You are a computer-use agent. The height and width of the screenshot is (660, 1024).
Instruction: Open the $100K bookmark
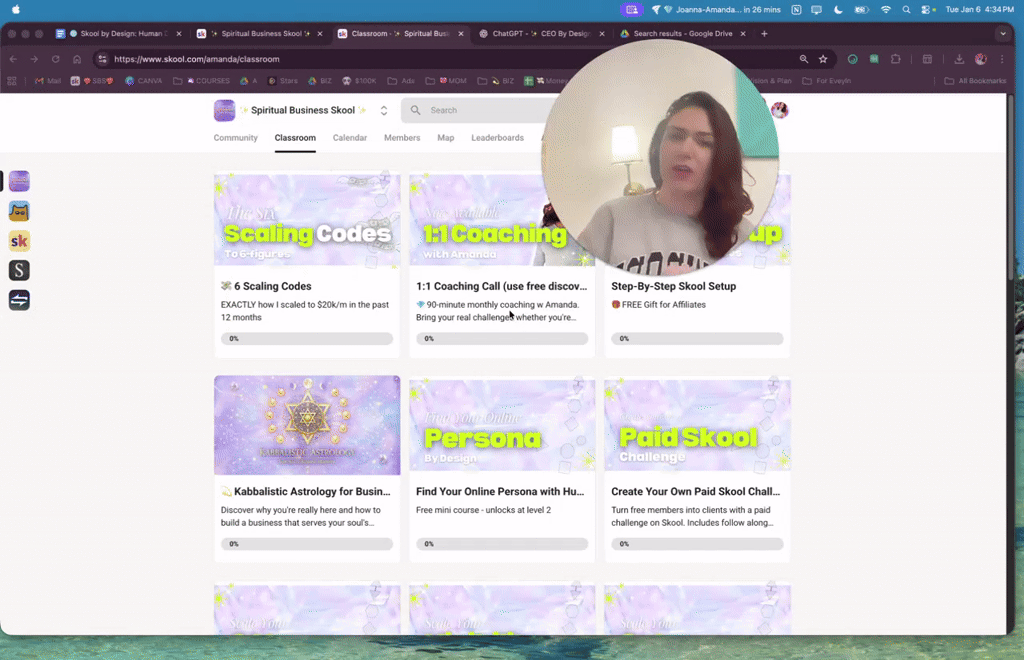tap(359, 81)
